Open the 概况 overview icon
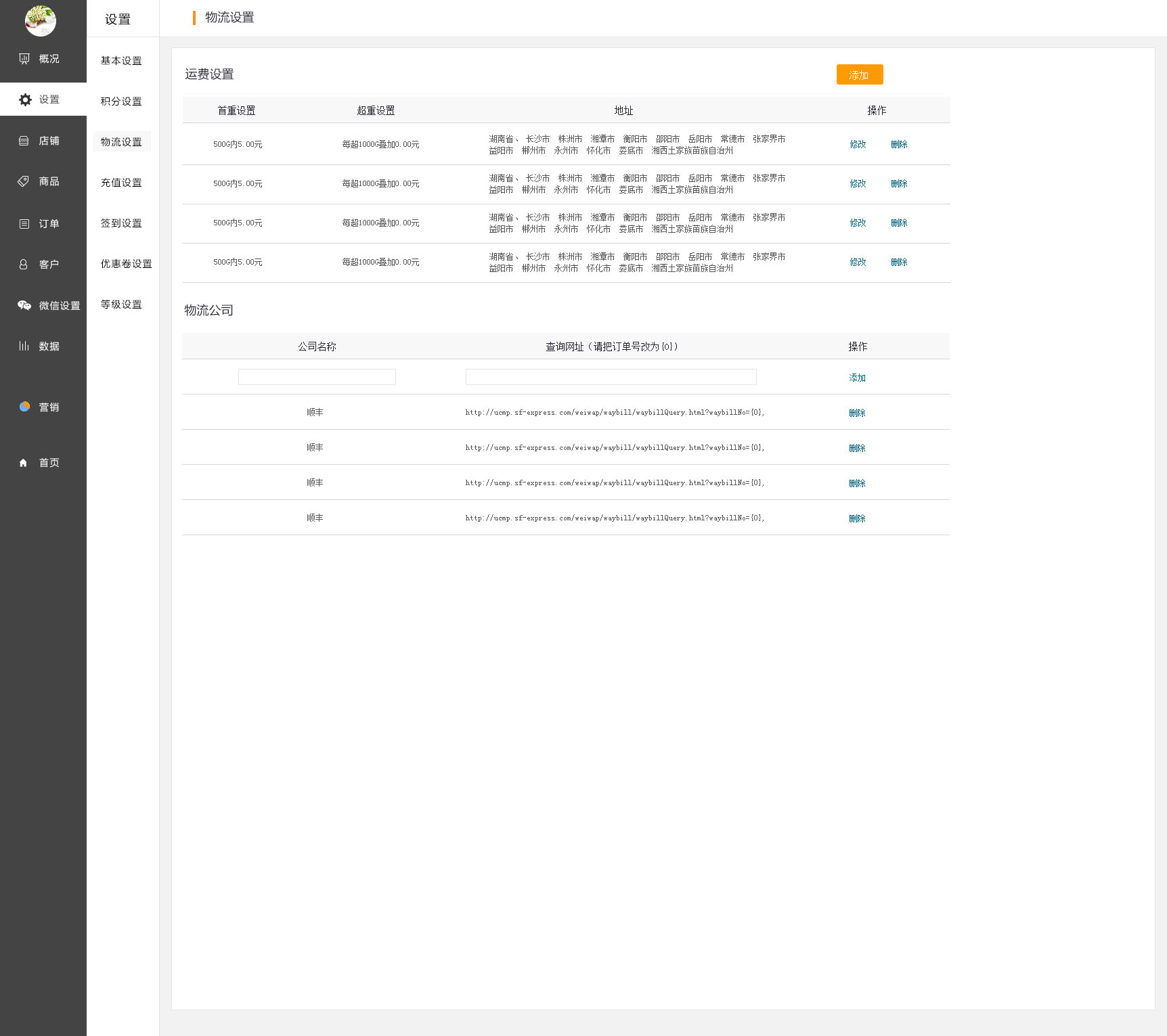The image size is (1167, 1036). (x=24, y=59)
